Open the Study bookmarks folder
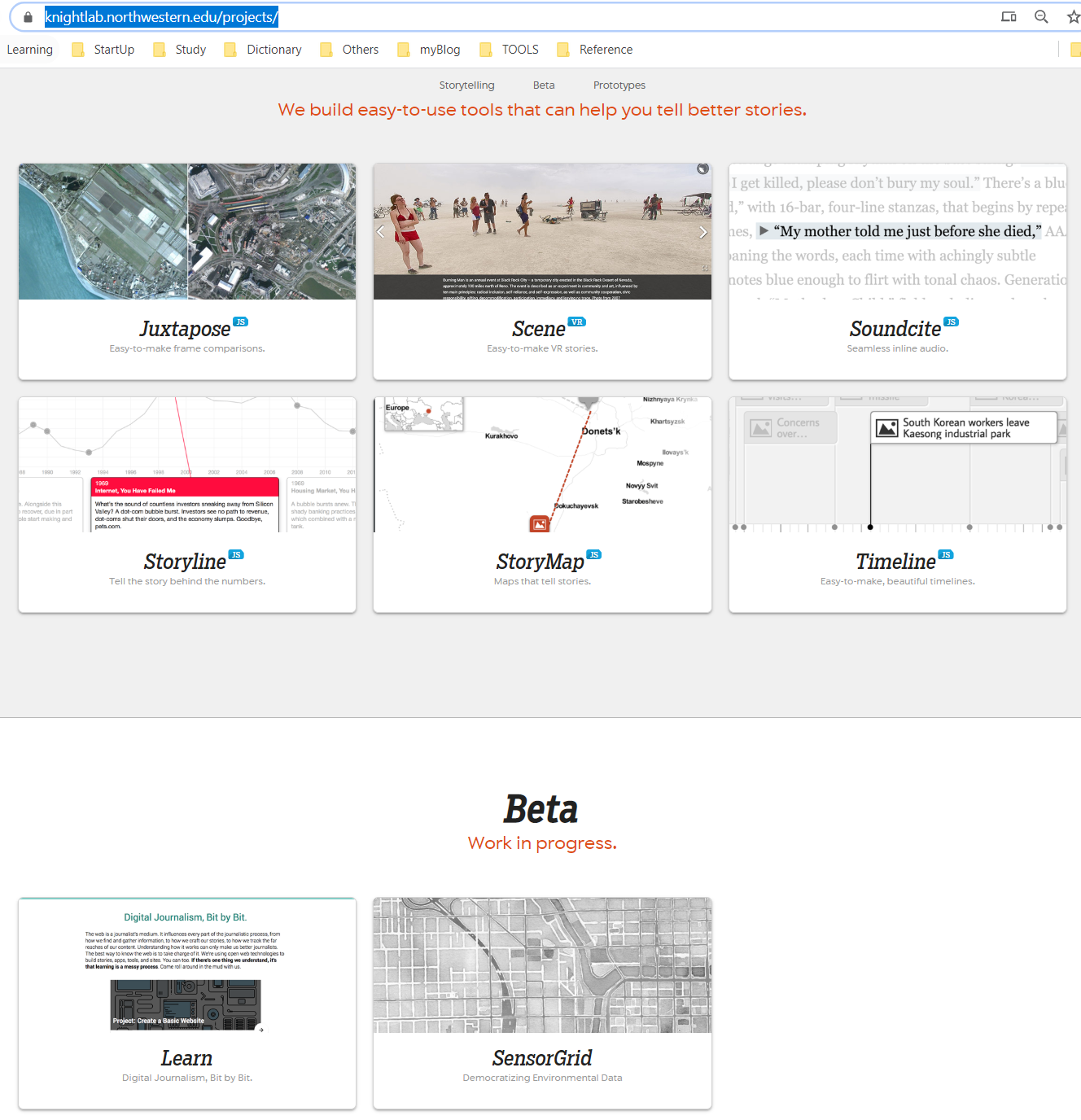The width and height of the screenshot is (1081, 1120). pyautogui.click(x=180, y=50)
